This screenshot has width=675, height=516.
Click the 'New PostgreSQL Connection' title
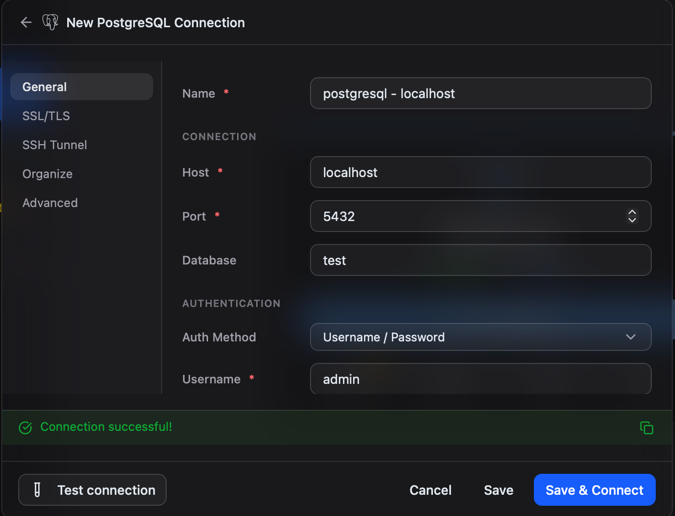pos(155,22)
